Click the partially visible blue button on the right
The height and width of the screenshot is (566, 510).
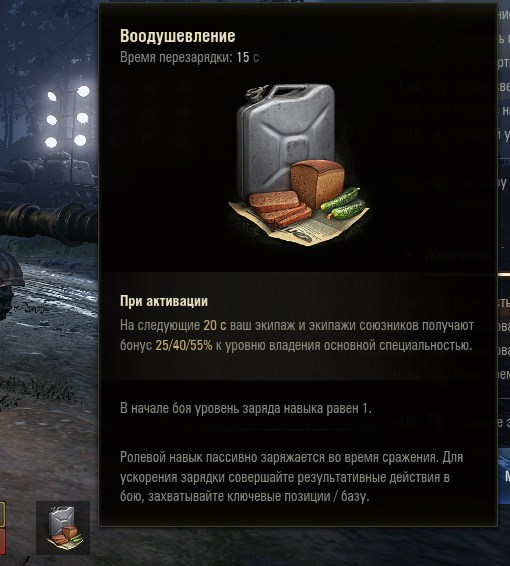(504, 476)
